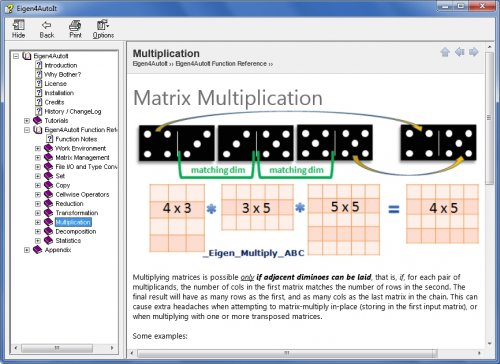Click the Print toolbar icon
The height and width of the screenshot is (364, 500).
[x=75, y=29]
